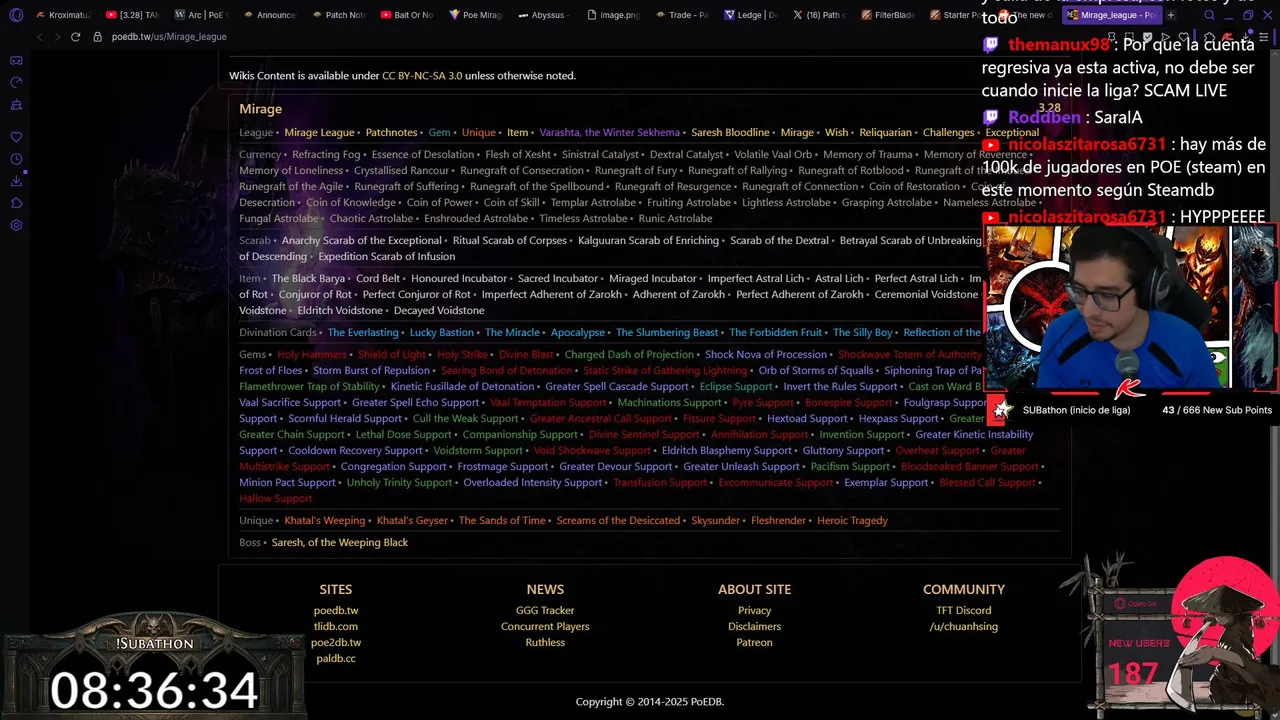Open the Challenges link
This screenshot has height=720, width=1280.
click(x=948, y=133)
